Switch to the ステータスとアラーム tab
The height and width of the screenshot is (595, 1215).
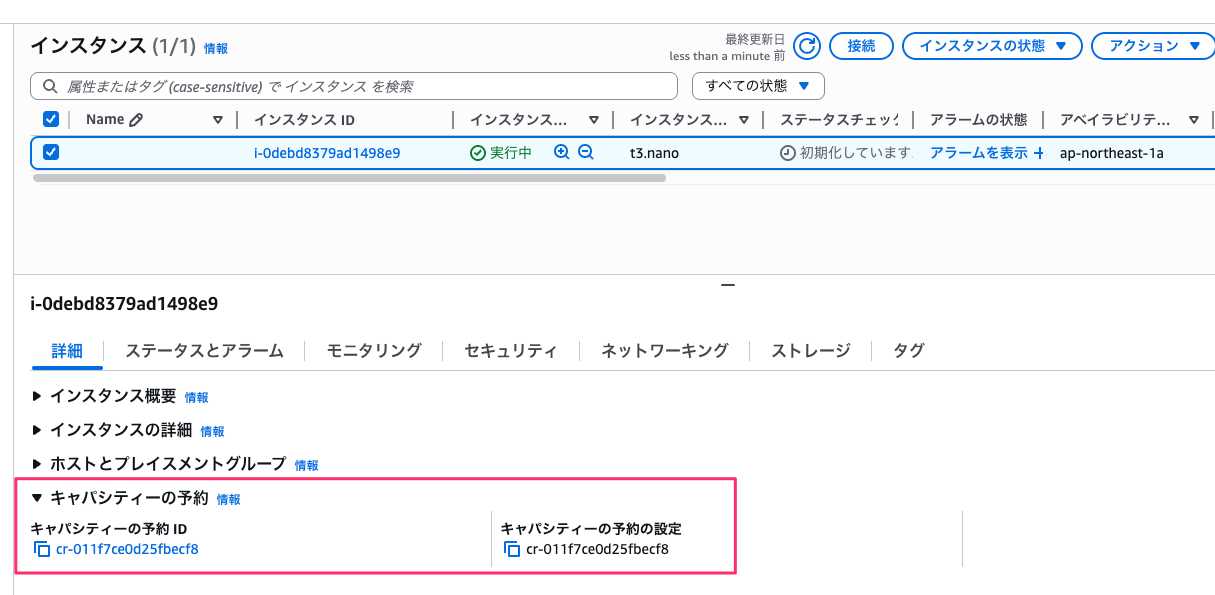pos(204,351)
